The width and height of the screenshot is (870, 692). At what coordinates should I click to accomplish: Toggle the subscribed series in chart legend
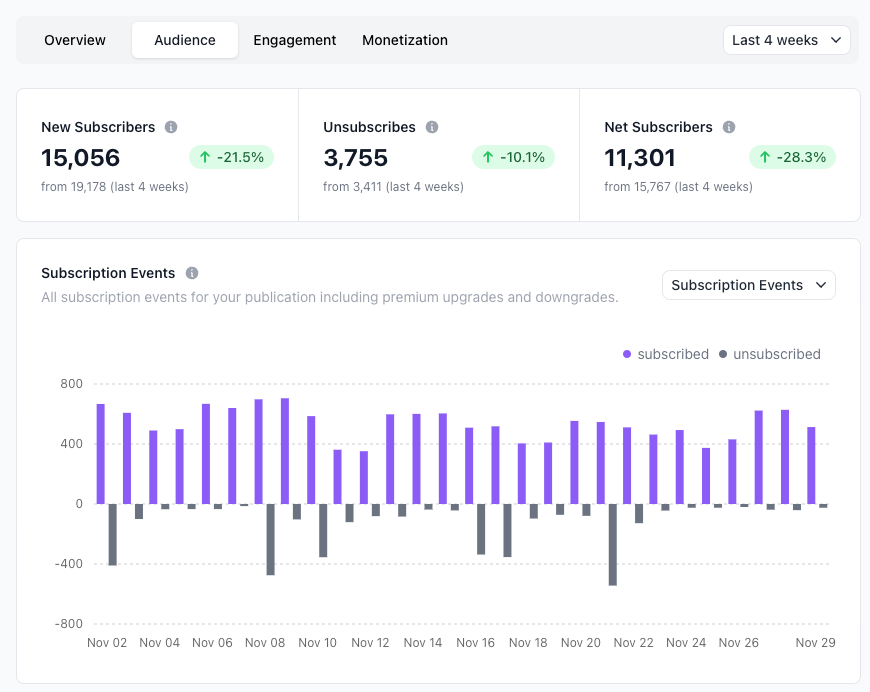pyautogui.click(x=666, y=354)
